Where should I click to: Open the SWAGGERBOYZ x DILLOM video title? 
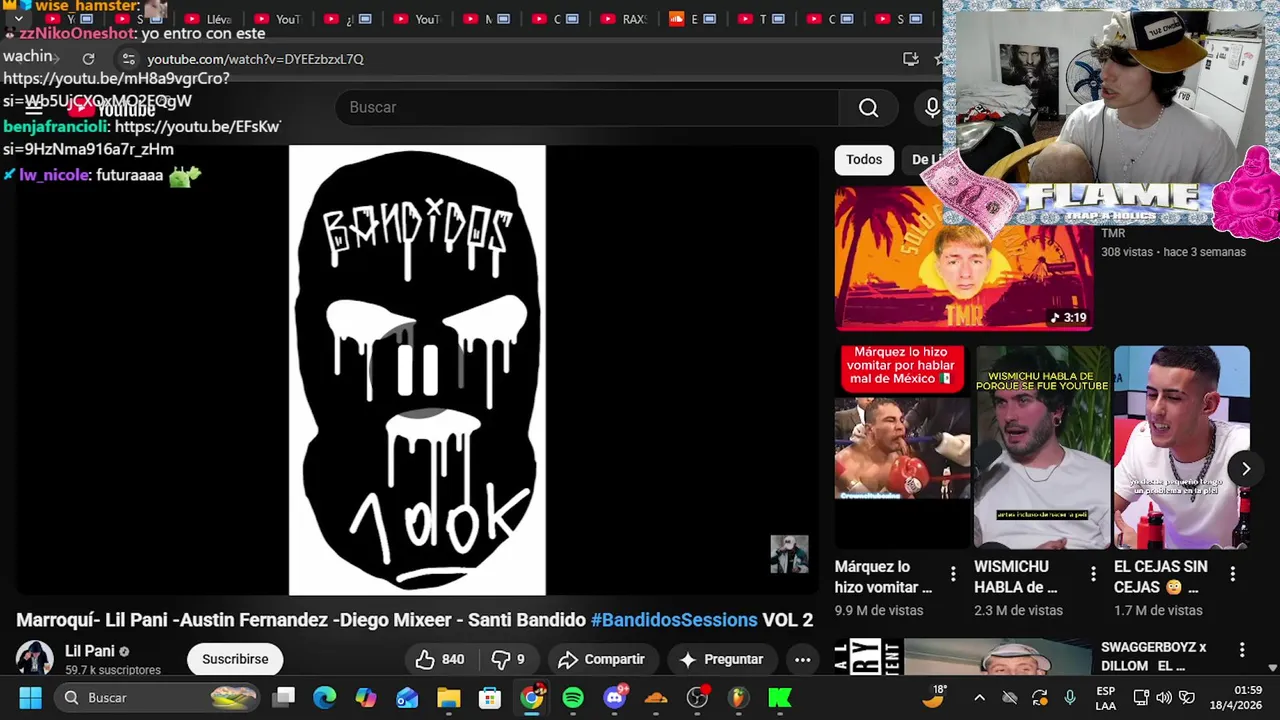(x=1154, y=656)
